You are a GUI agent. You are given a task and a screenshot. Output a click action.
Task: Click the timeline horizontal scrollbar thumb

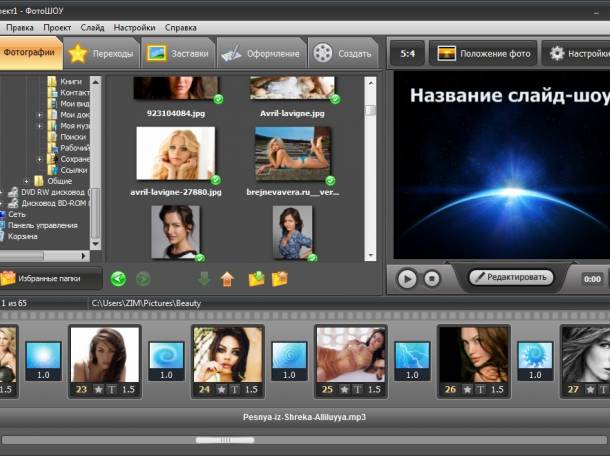[x=225, y=440]
